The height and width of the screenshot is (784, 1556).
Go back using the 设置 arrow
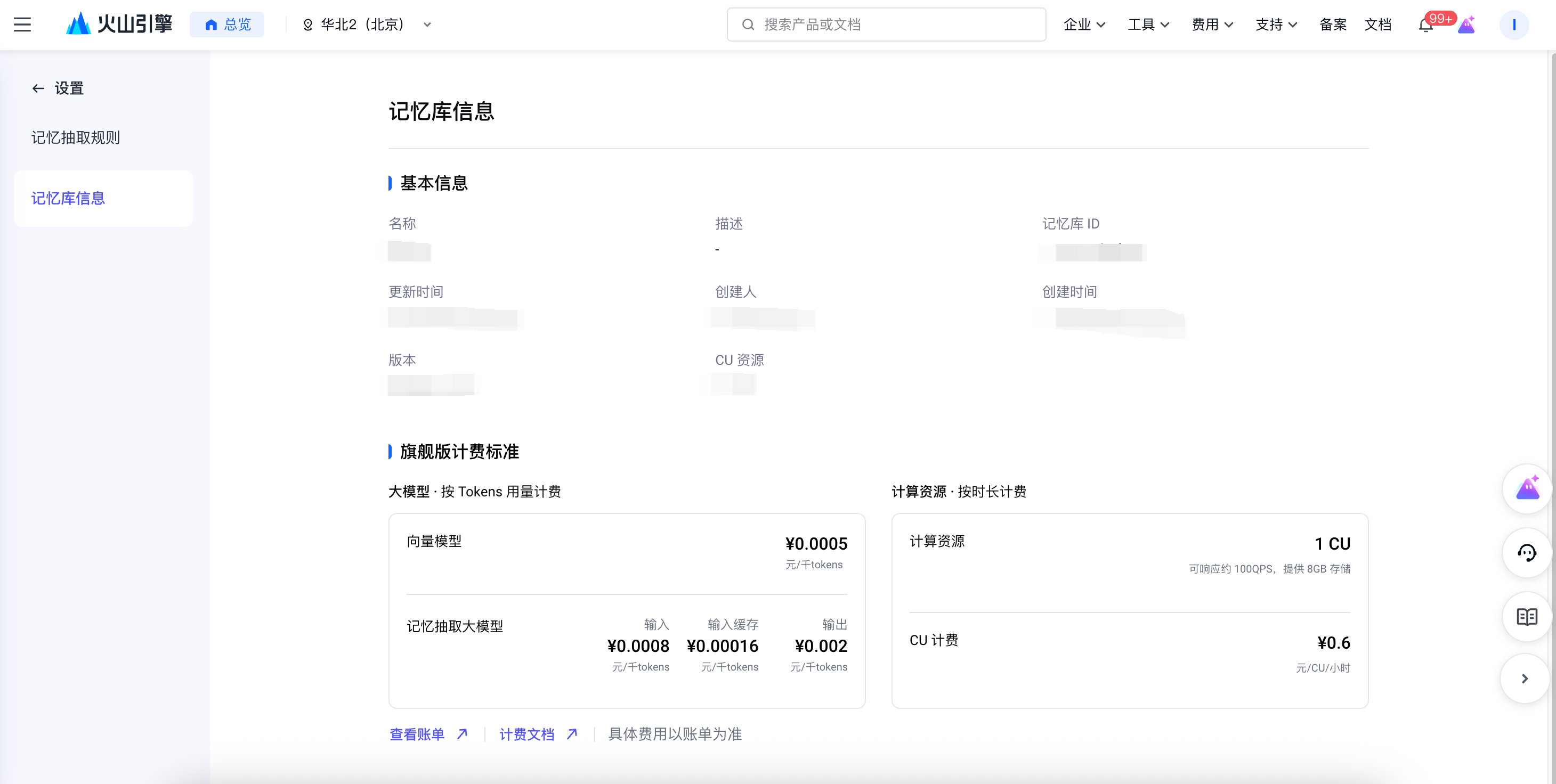coord(39,89)
